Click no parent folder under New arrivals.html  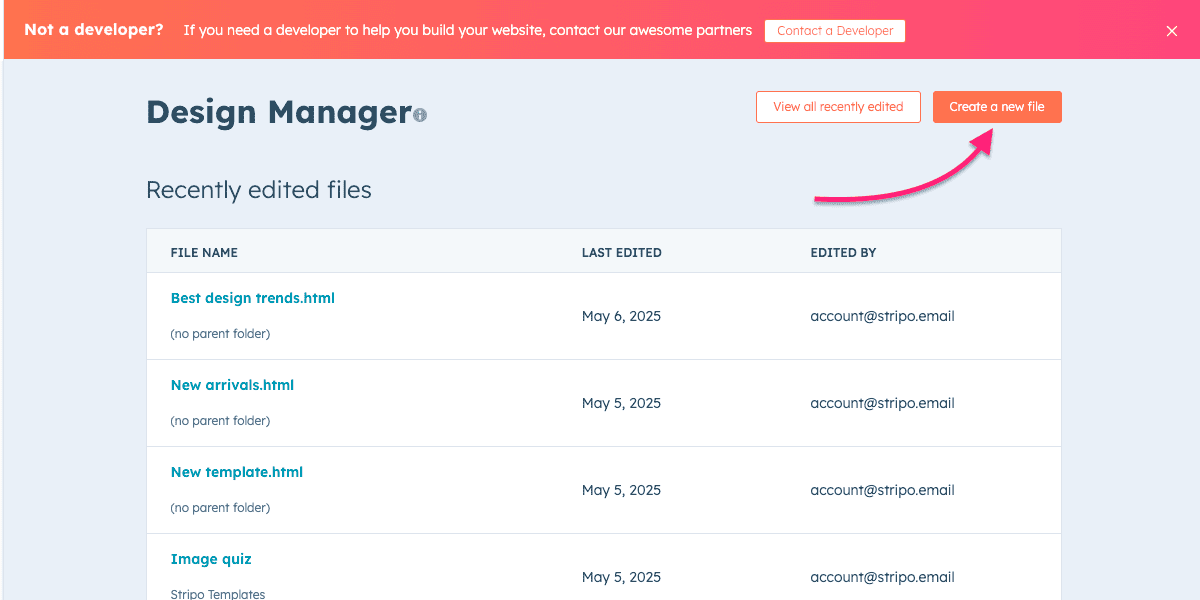pyautogui.click(x=218, y=420)
